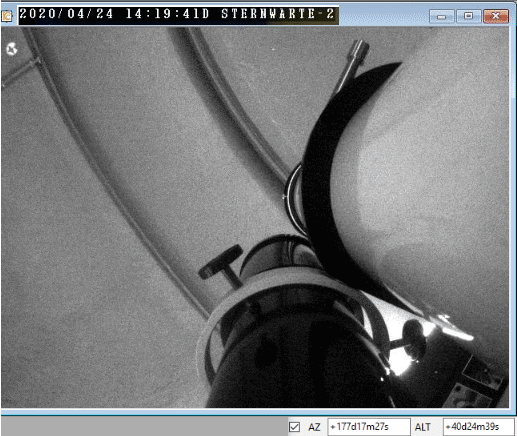Click the bright reflection on telescope mount
Screen dimensions: 517x436
pos(402,362)
